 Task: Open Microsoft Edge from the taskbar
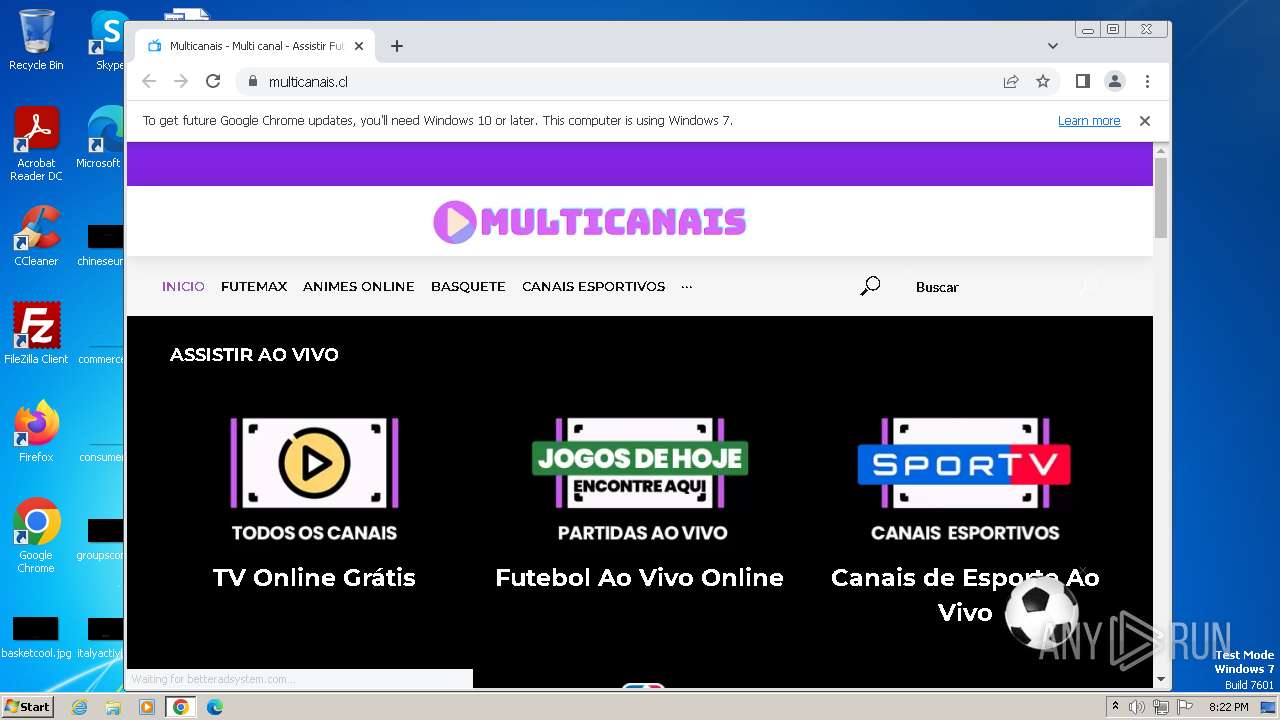click(215, 707)
